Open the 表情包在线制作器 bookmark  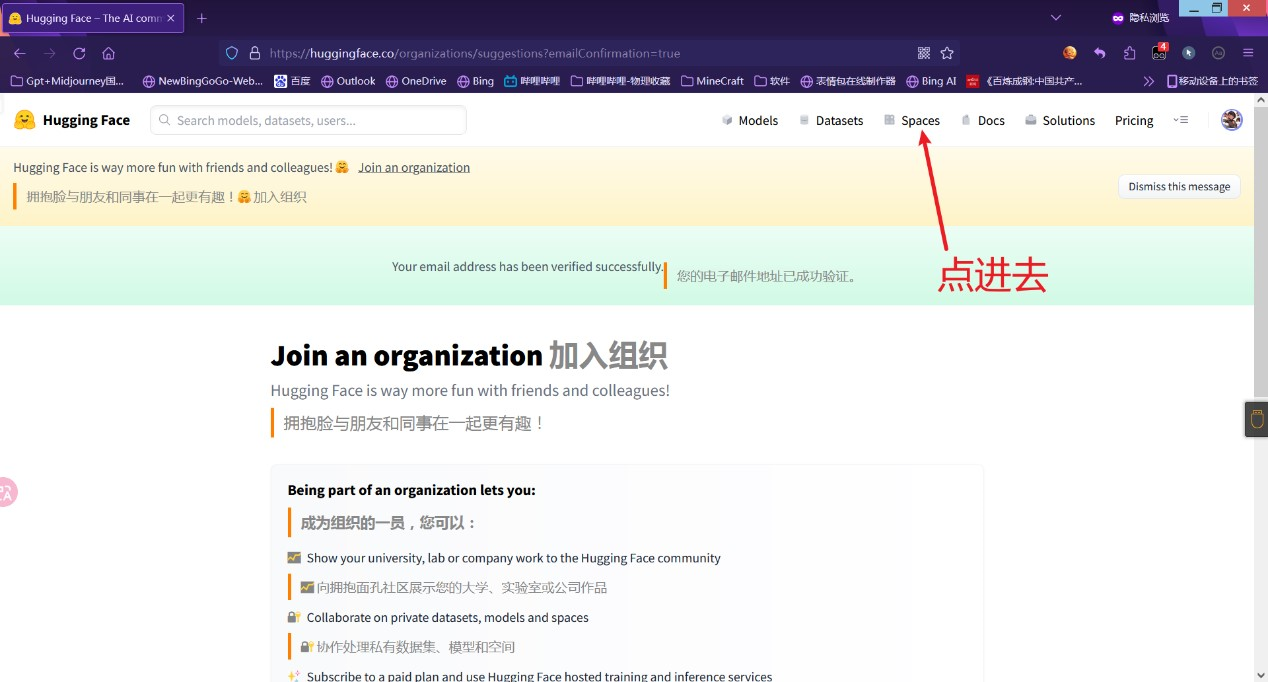point(848,81)
